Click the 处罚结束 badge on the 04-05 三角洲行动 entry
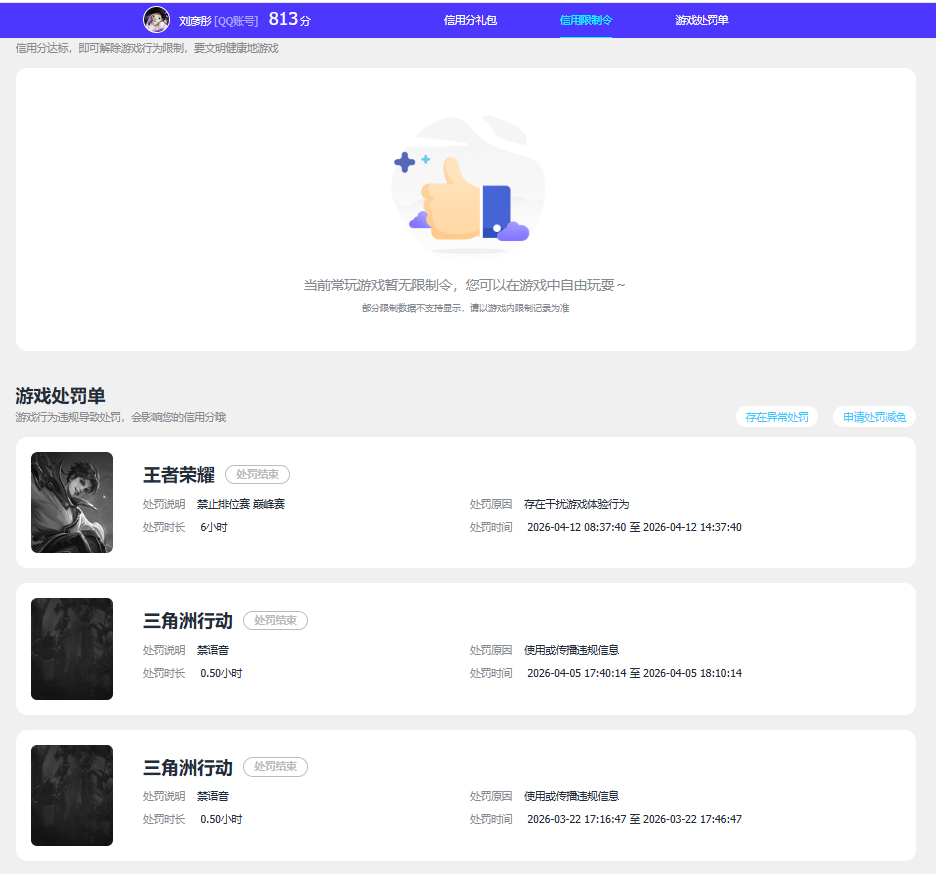The height and width of the screenshot is (874, 936). point(275,621)
